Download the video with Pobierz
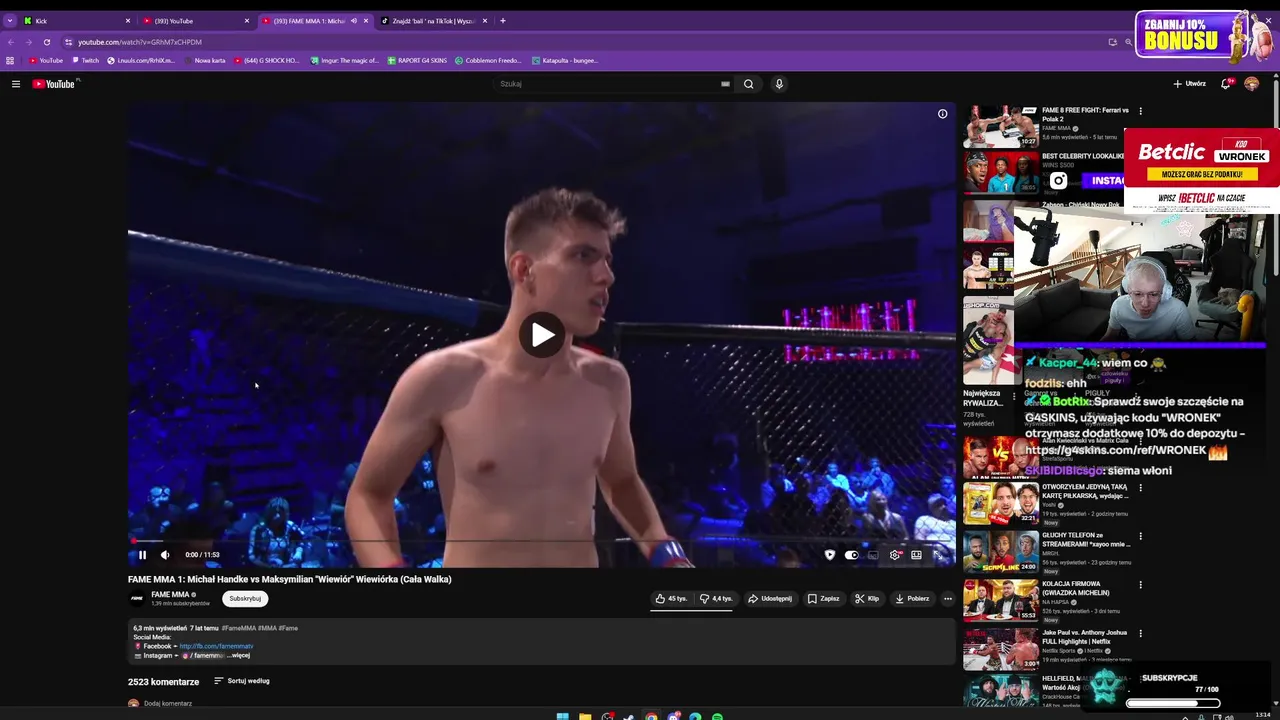The image size is (1280, 720). point(912,599)
